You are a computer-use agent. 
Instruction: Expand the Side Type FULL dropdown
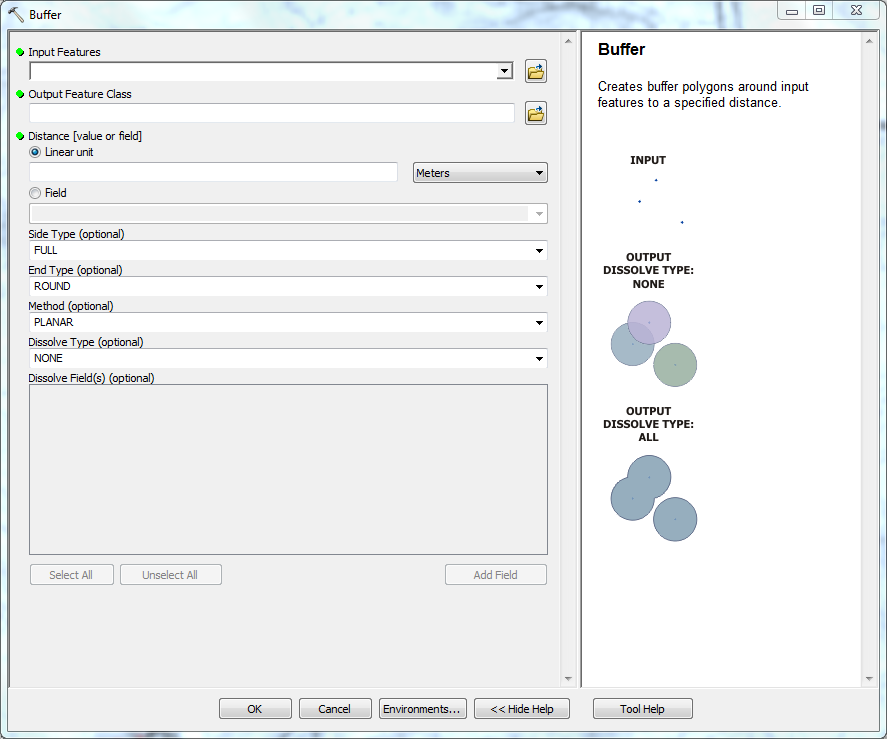[539, 250]
